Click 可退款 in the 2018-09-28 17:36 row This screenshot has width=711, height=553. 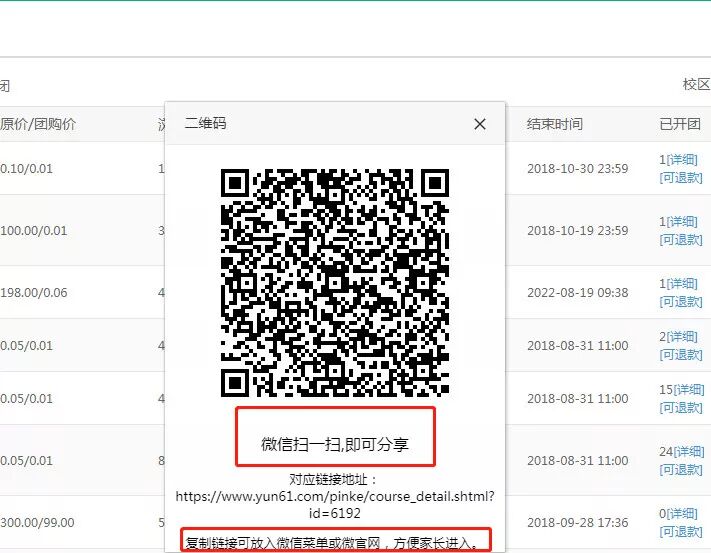tap(681, 532)
